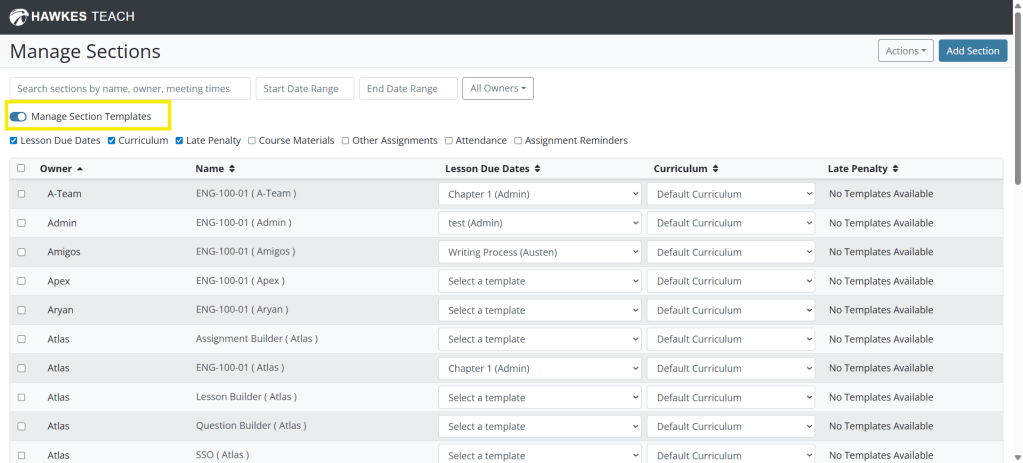Sort by Name column arrows
This screenshot has width=1023, height=463.
[232, 169]
